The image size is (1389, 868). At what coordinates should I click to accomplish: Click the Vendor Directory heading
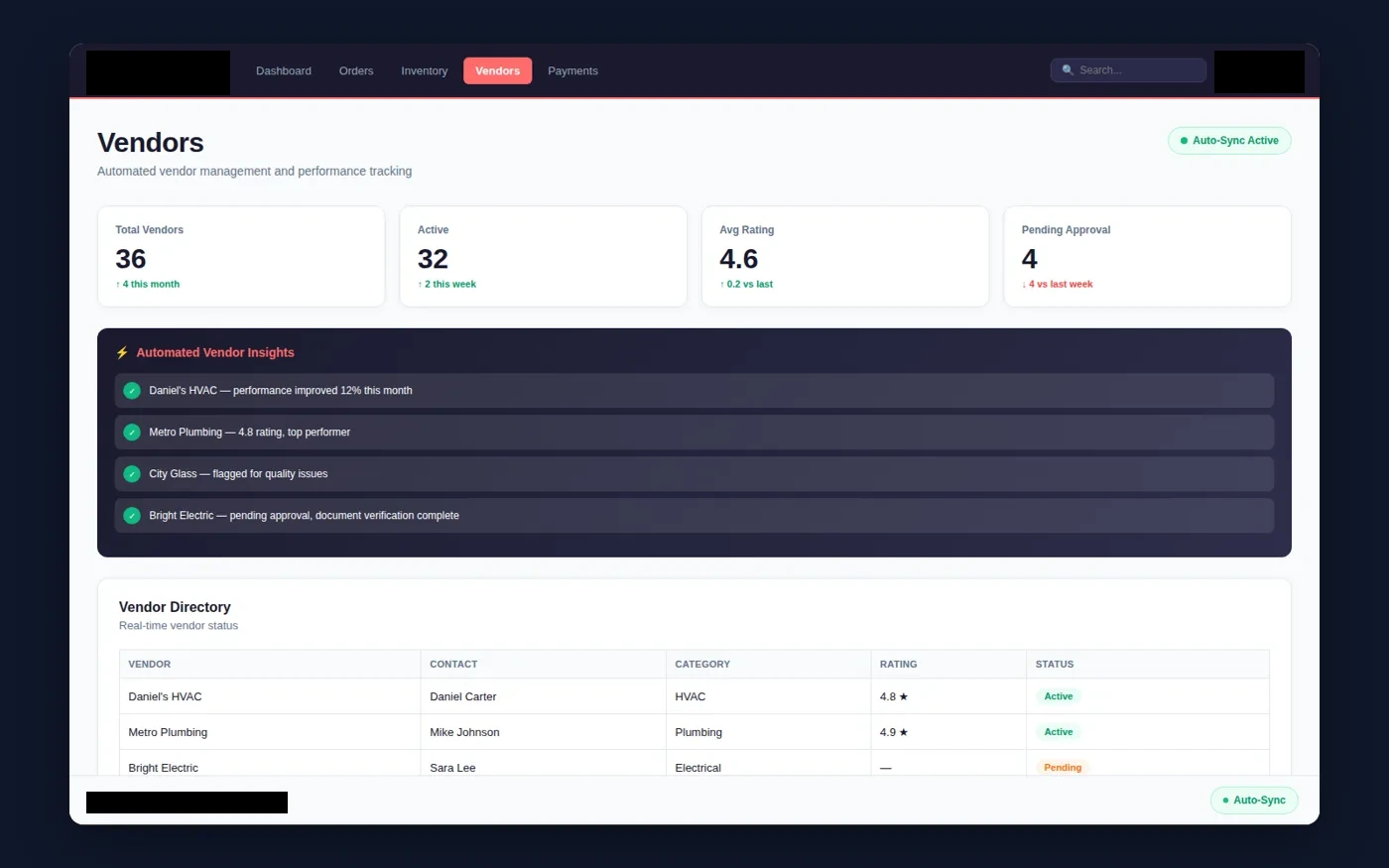tap(175, 607)
